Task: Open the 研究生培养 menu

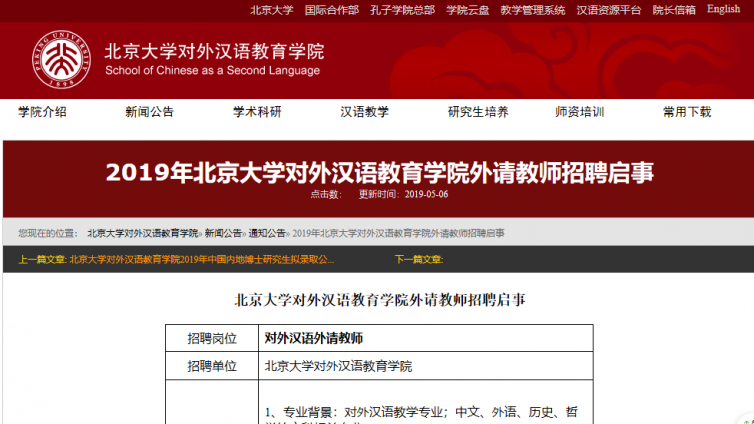Action: (x=478, y=112)
